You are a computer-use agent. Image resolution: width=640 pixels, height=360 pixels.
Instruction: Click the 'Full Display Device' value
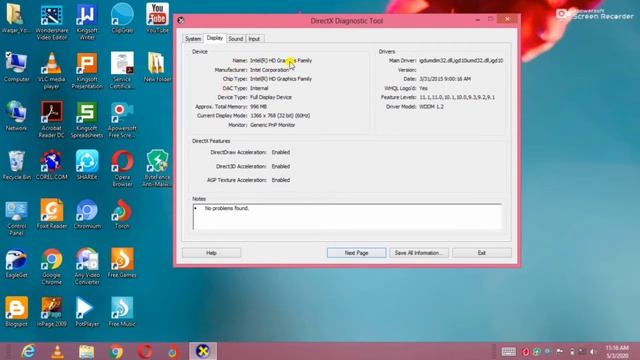coord(271,97)
